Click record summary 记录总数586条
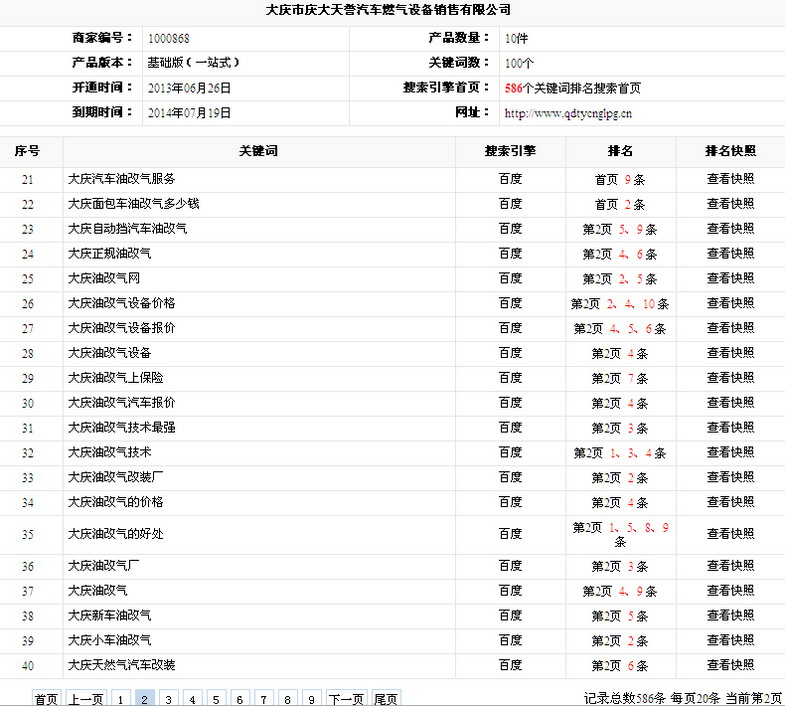Image resolution: width=785 pixels, height=706 pixels. click(x=624, y=698)
